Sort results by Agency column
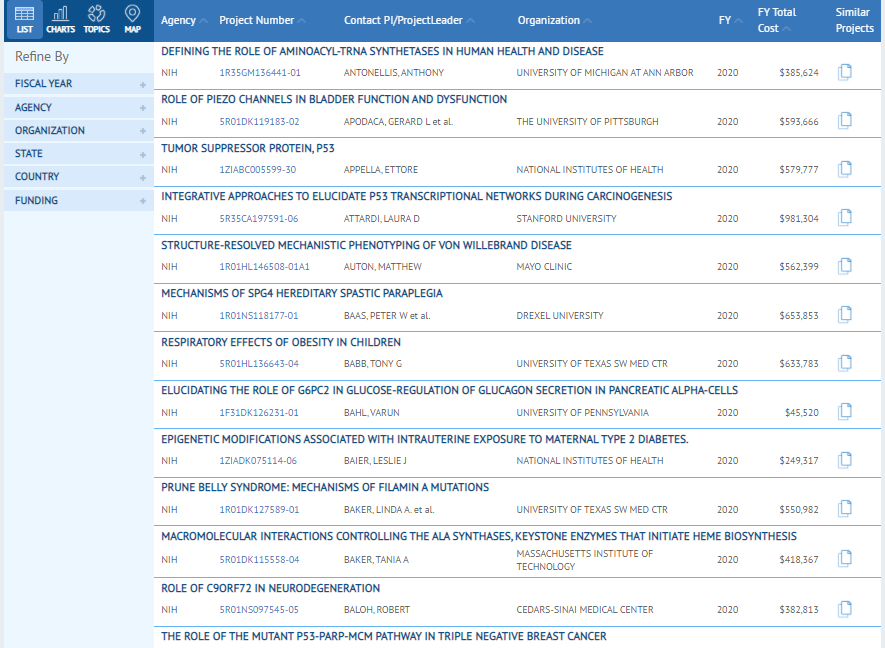The width and height of the screenshot is (885, 648). [x=184, y=20]
